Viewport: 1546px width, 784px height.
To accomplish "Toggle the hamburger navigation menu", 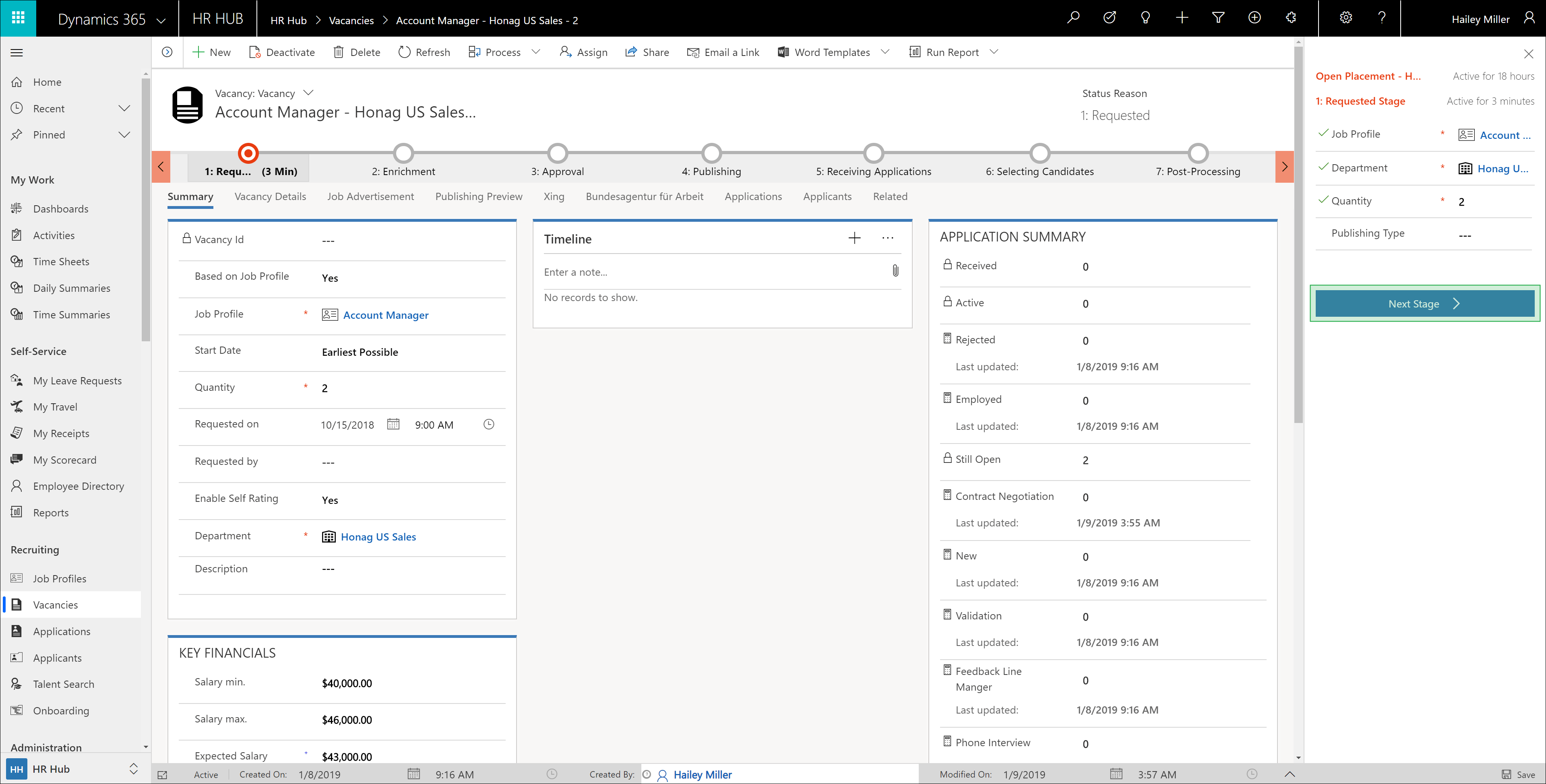I will tap(17, 53).
